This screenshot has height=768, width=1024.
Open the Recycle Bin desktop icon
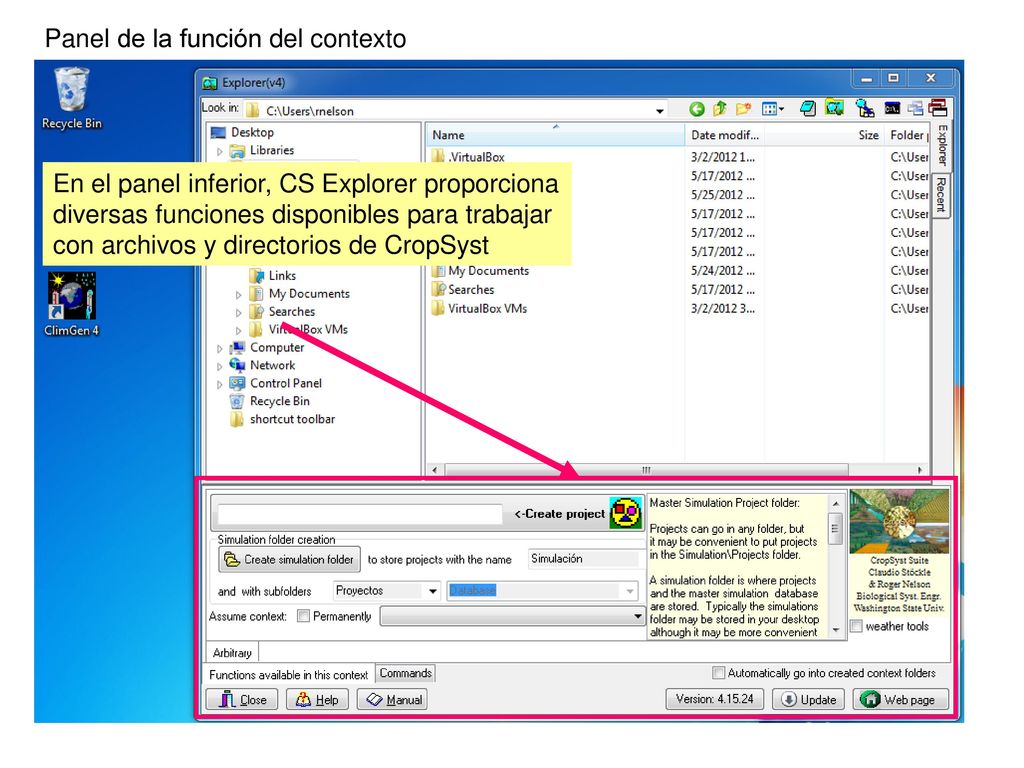72,98
